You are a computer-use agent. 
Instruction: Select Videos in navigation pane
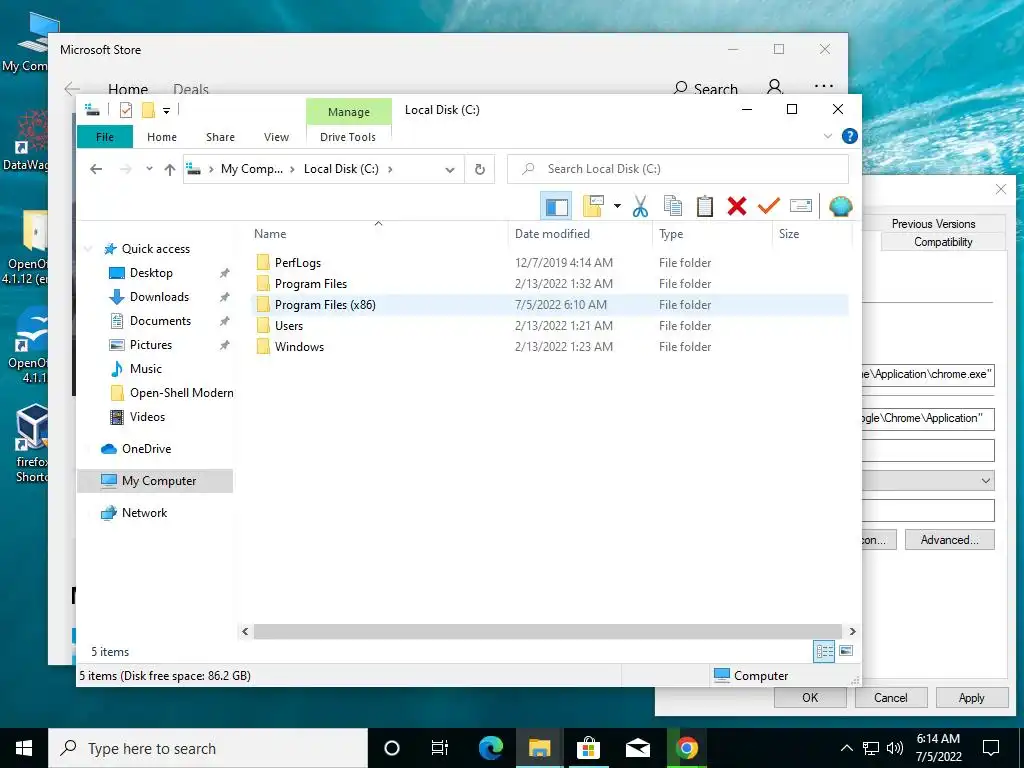pyautogui.click(x=148, y=417)
